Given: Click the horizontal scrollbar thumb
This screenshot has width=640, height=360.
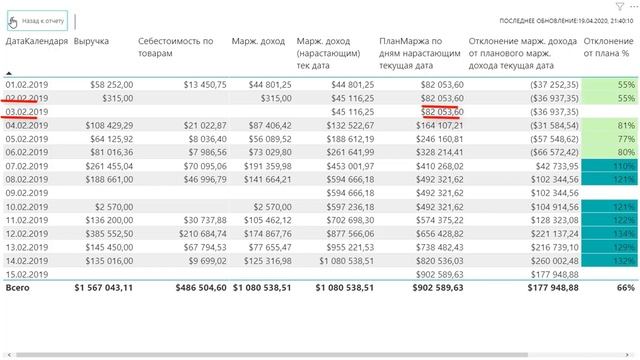Looking at the screenshot, I should click(x=271, y=355).
